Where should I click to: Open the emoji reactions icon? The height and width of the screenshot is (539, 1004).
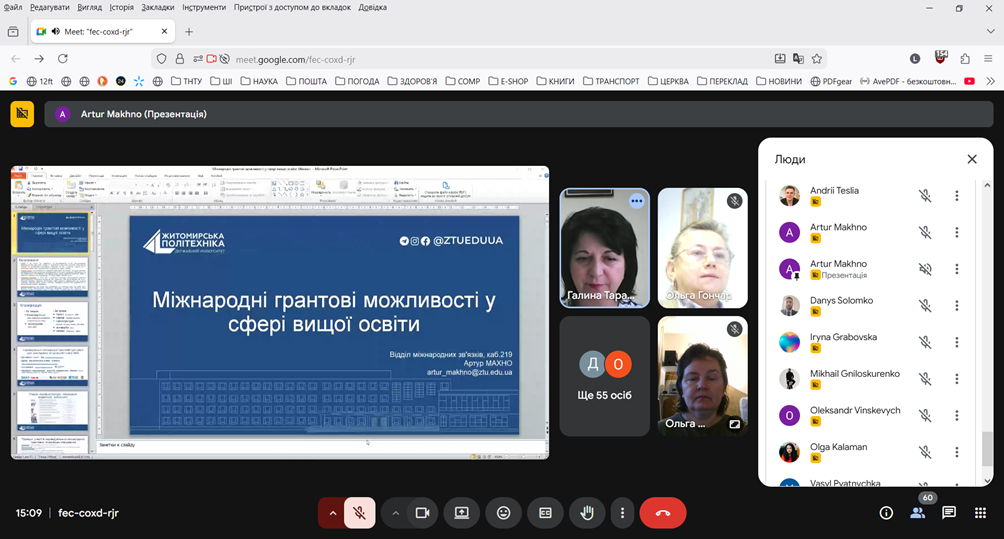click(504, 513)
